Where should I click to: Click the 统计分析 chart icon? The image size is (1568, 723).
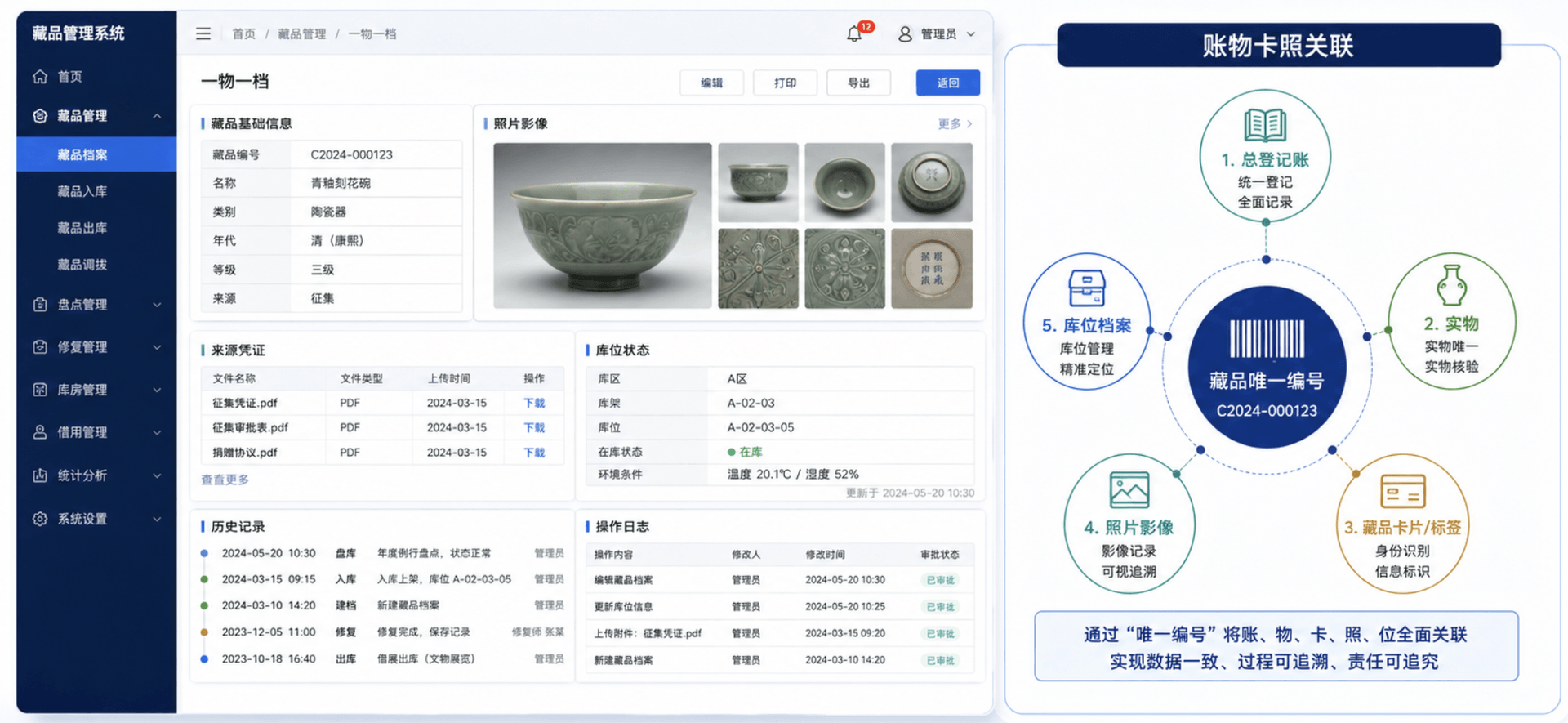(x=40, y=475)
